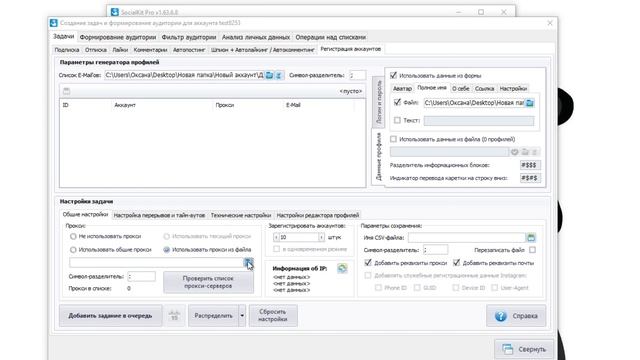Click the app icon in the dialog title bar
Screen dimensions: 640x360
pos(54,23)
